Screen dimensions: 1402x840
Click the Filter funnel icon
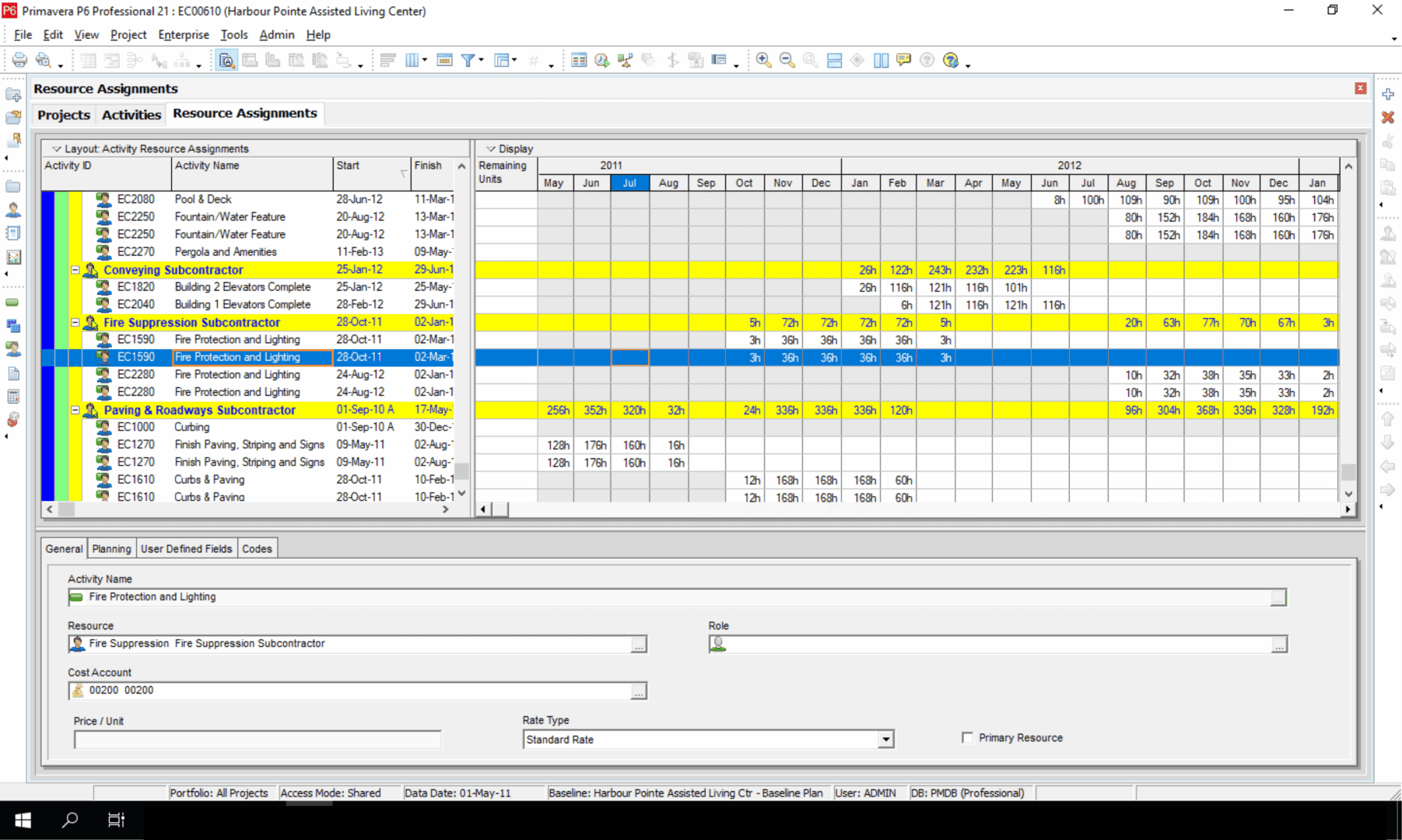[x=468, y=61]
